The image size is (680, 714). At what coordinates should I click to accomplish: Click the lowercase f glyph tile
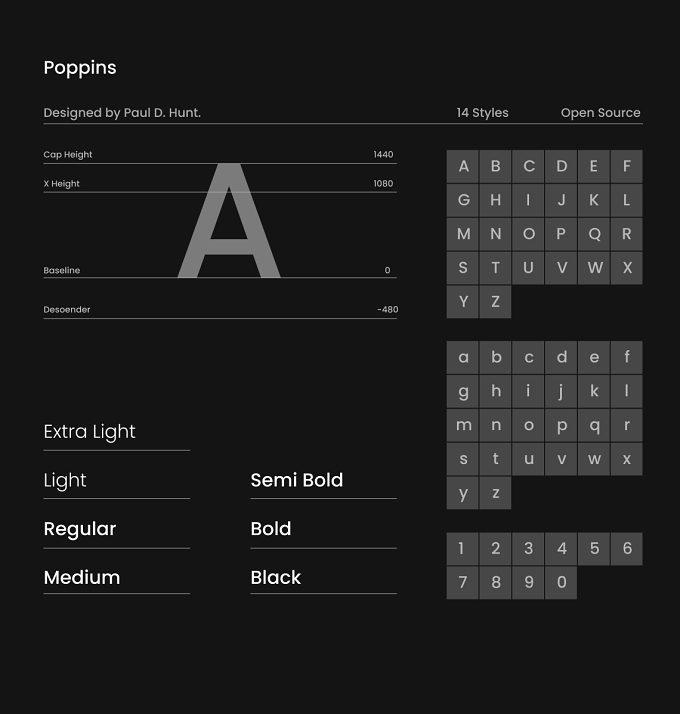point(627,357)
